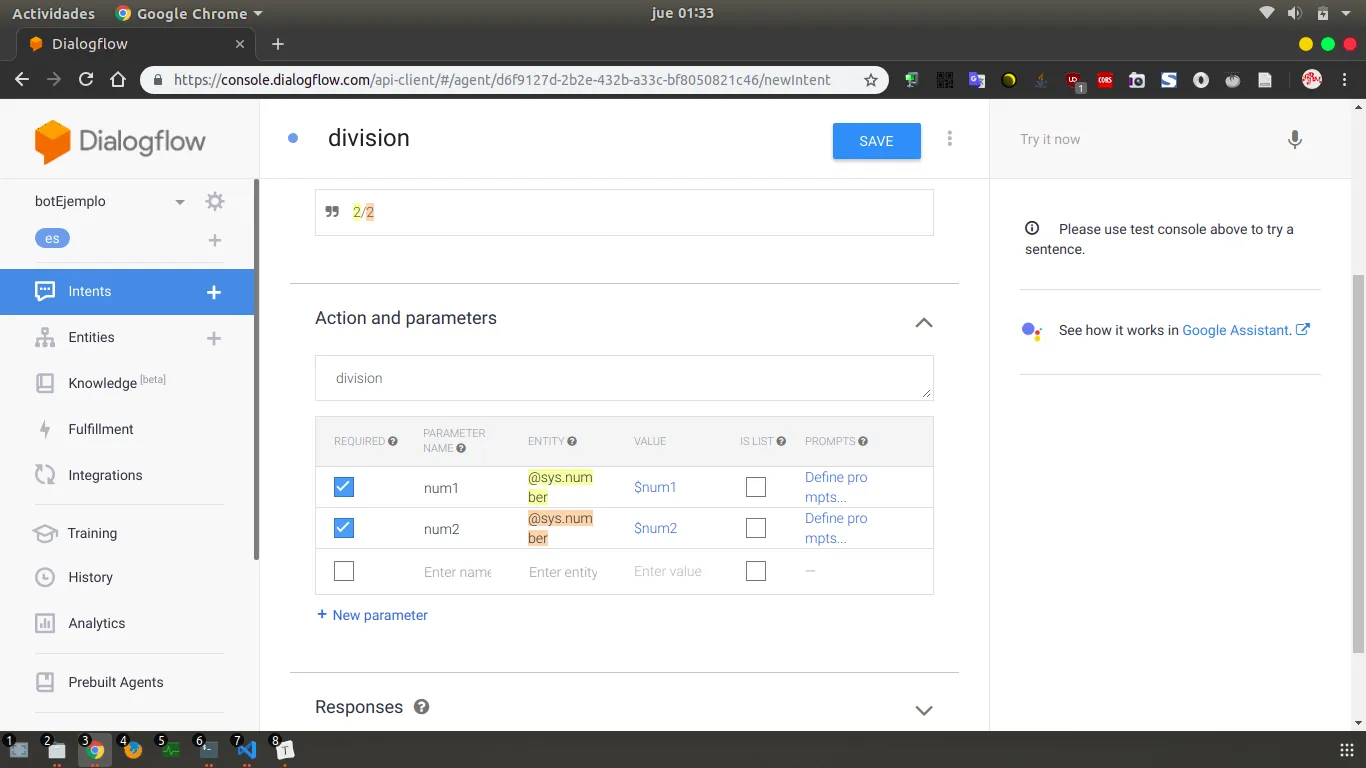
Task: Open the botEjemplo agent dropdown
Action: [180, 202]
